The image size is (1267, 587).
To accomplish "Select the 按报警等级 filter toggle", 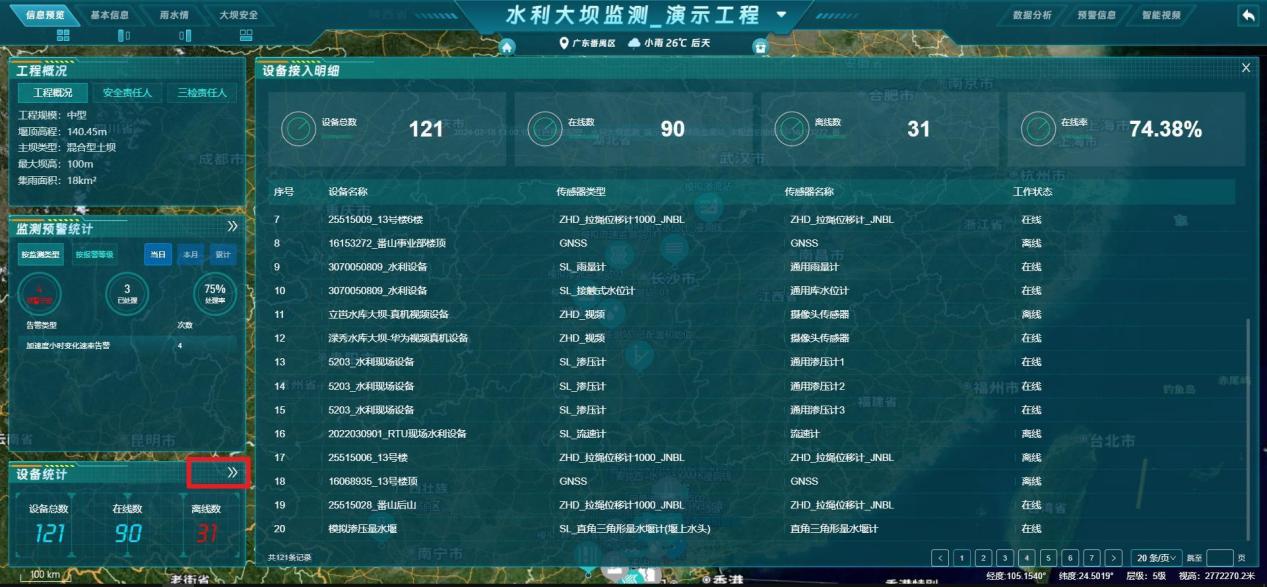I will point(95,255).
